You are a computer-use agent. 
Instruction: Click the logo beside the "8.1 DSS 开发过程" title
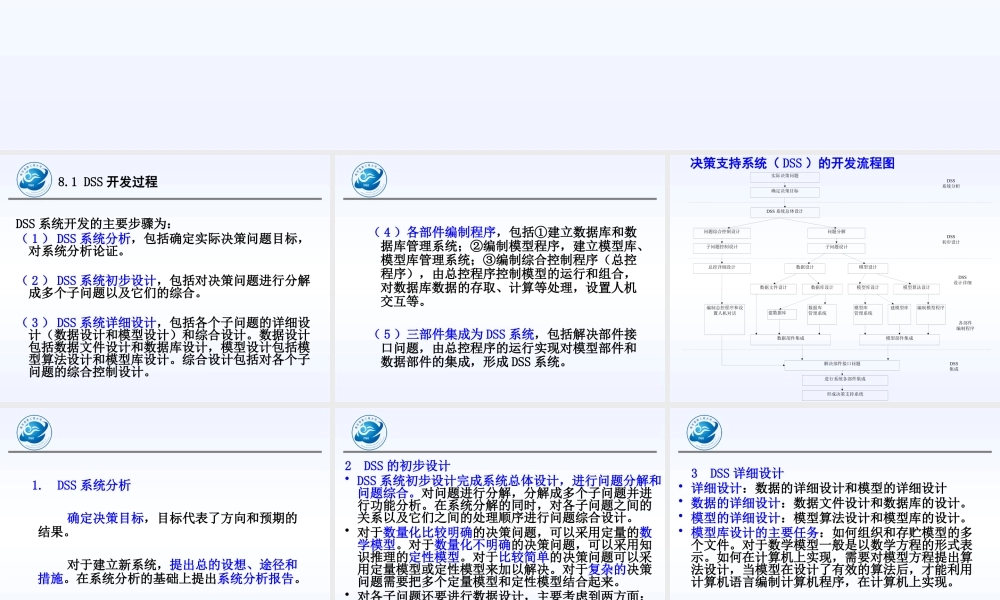(35, 180)
